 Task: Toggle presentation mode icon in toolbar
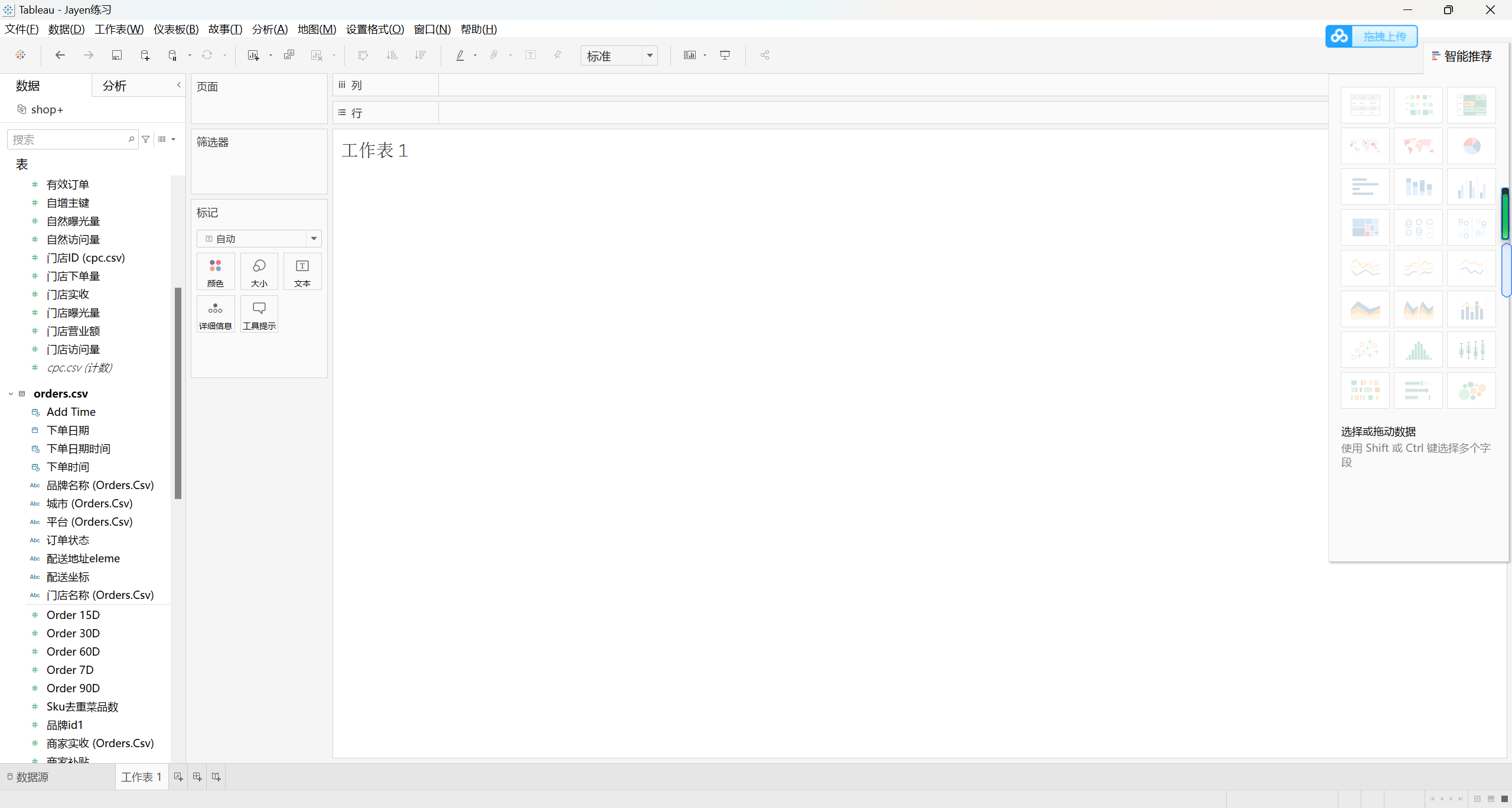point(725,56)
